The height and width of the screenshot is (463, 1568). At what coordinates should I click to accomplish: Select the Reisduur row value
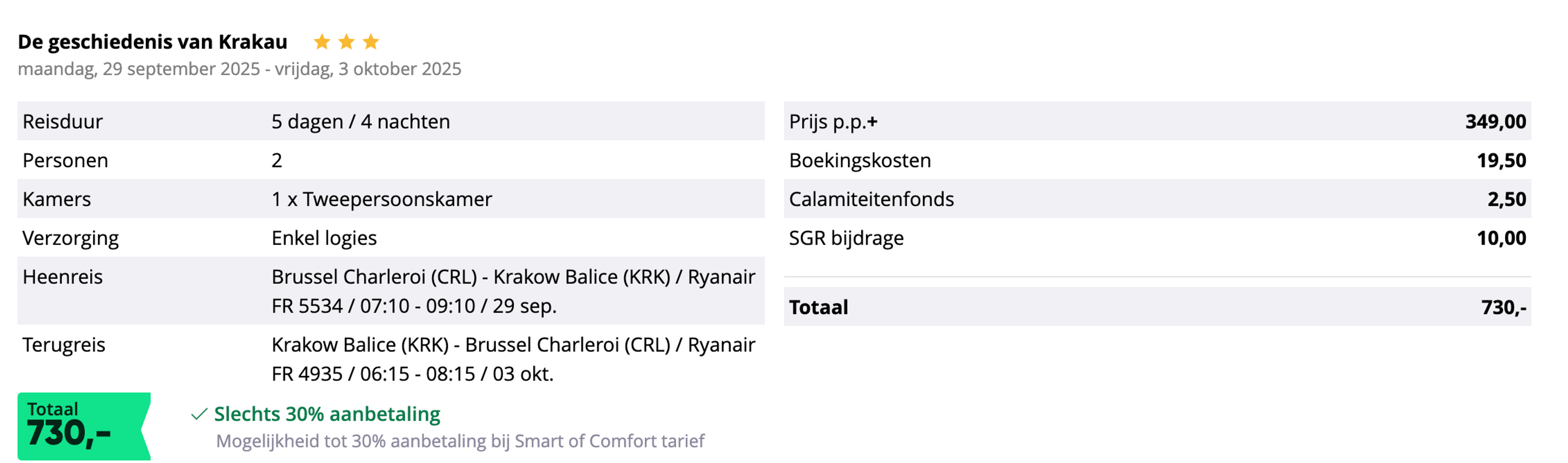(360, 122)
